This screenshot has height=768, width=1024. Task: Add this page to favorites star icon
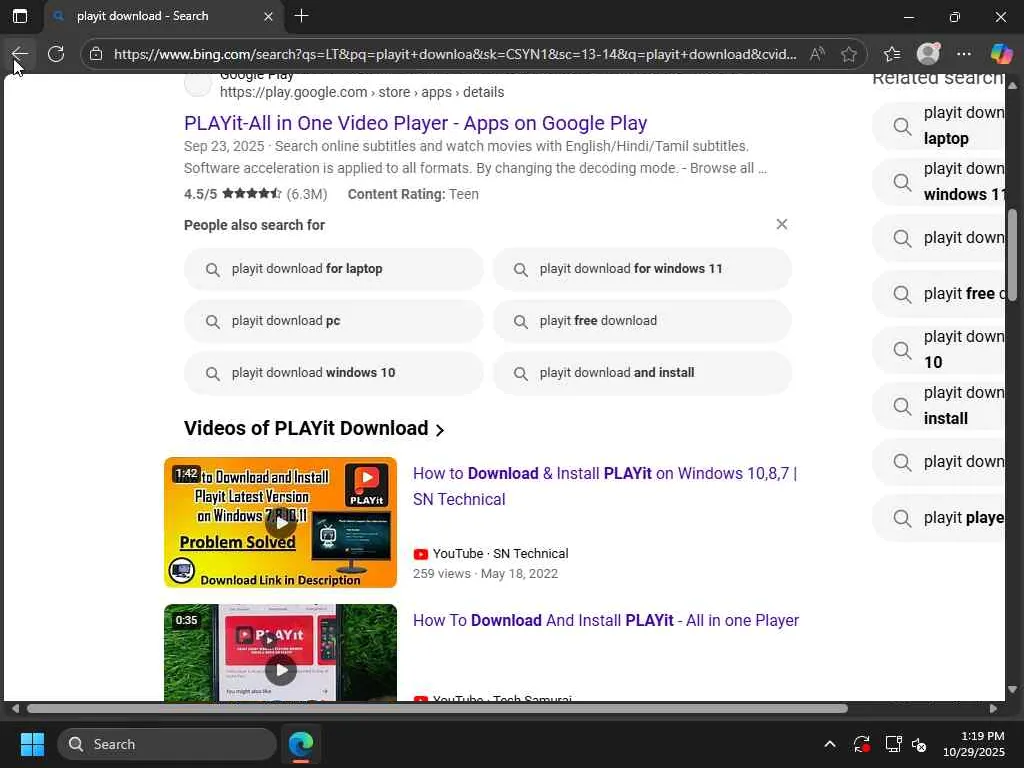coord(848,54)
